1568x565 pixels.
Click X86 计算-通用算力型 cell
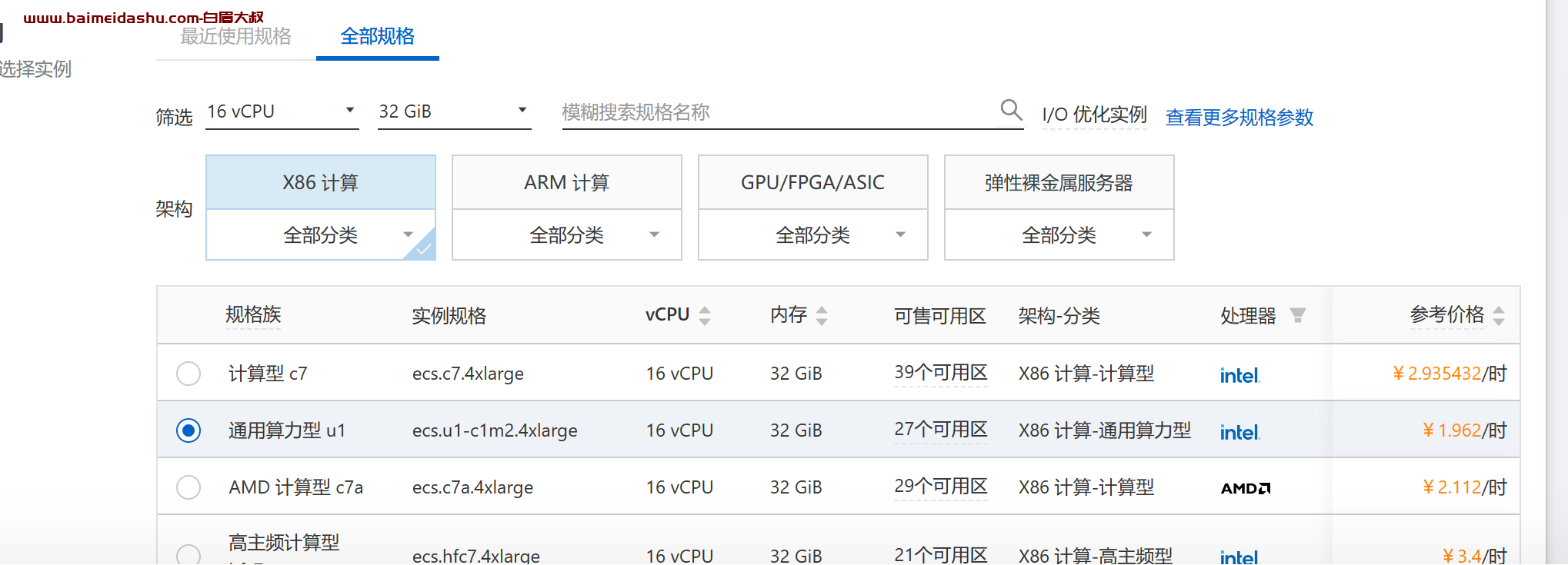point(1105,430)
